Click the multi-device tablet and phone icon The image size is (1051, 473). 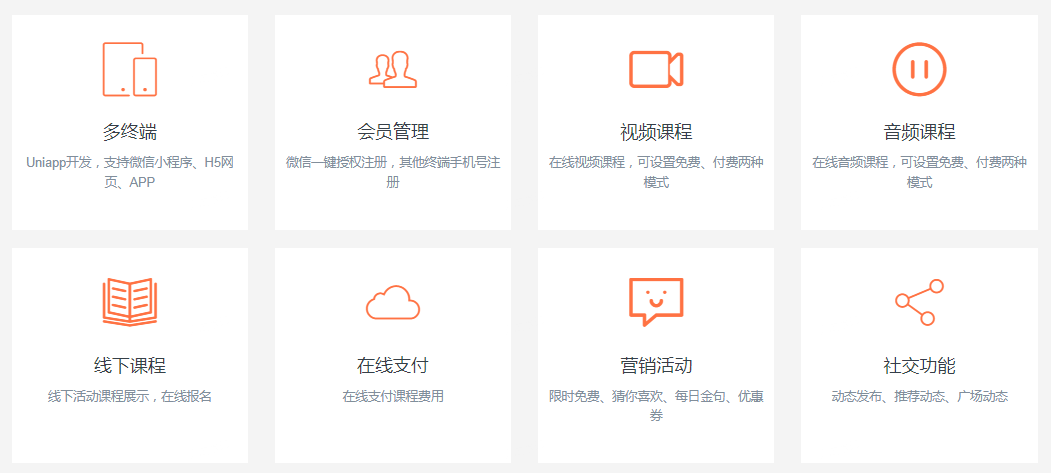click(130, 69)
